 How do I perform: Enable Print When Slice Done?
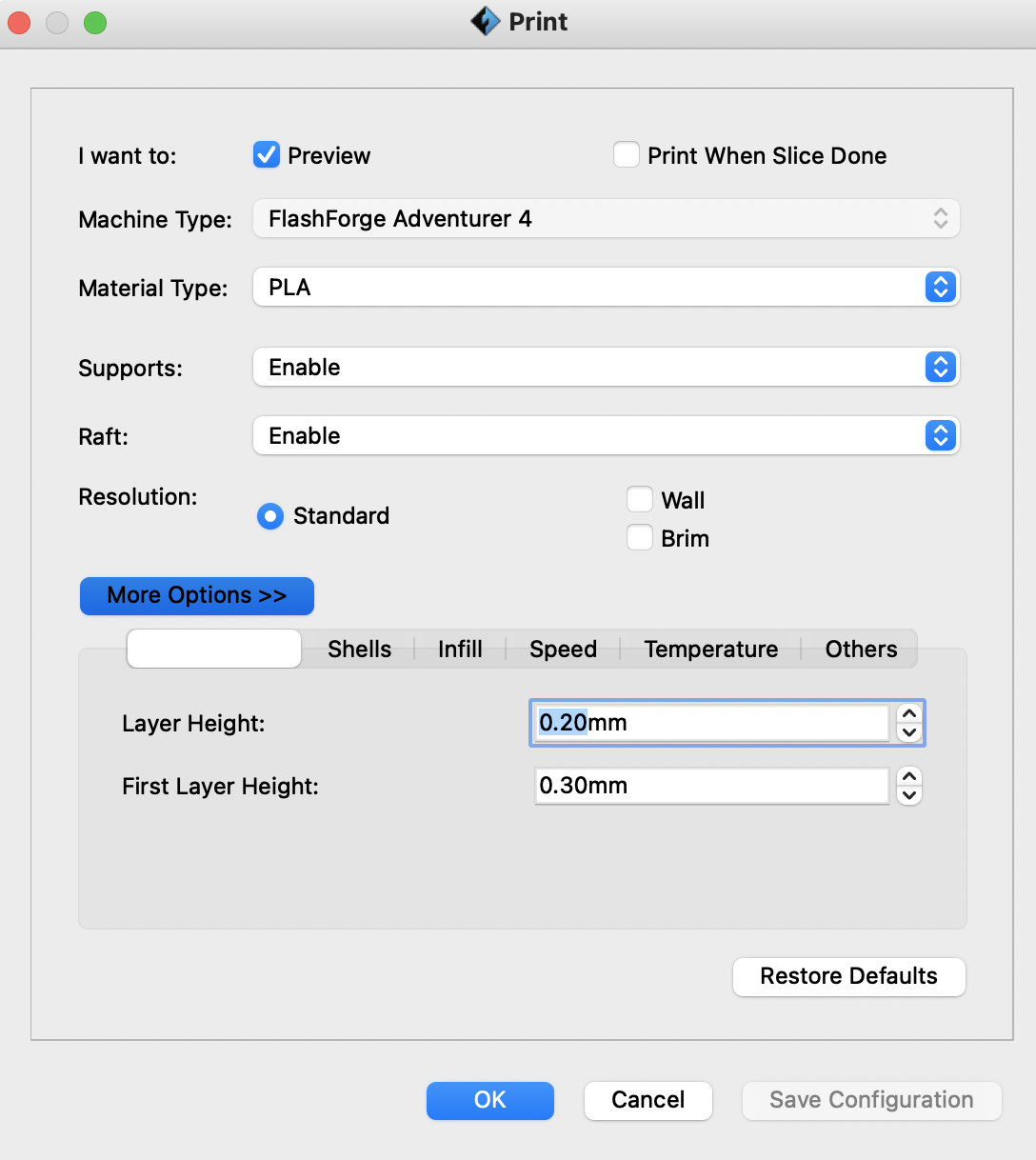click(x=627, y=154)
